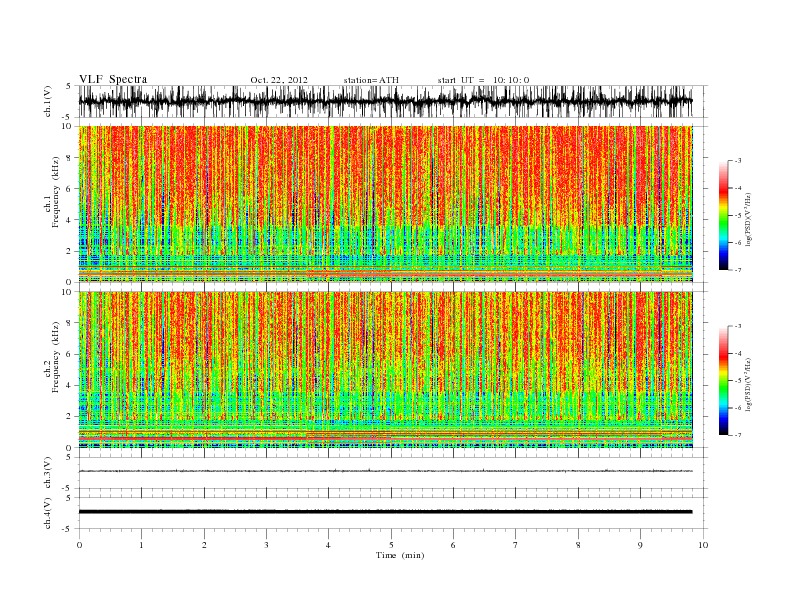792x612 pixels.
Task: Click the "-3" label on ch.1 color bar
Action: (737, 161)
